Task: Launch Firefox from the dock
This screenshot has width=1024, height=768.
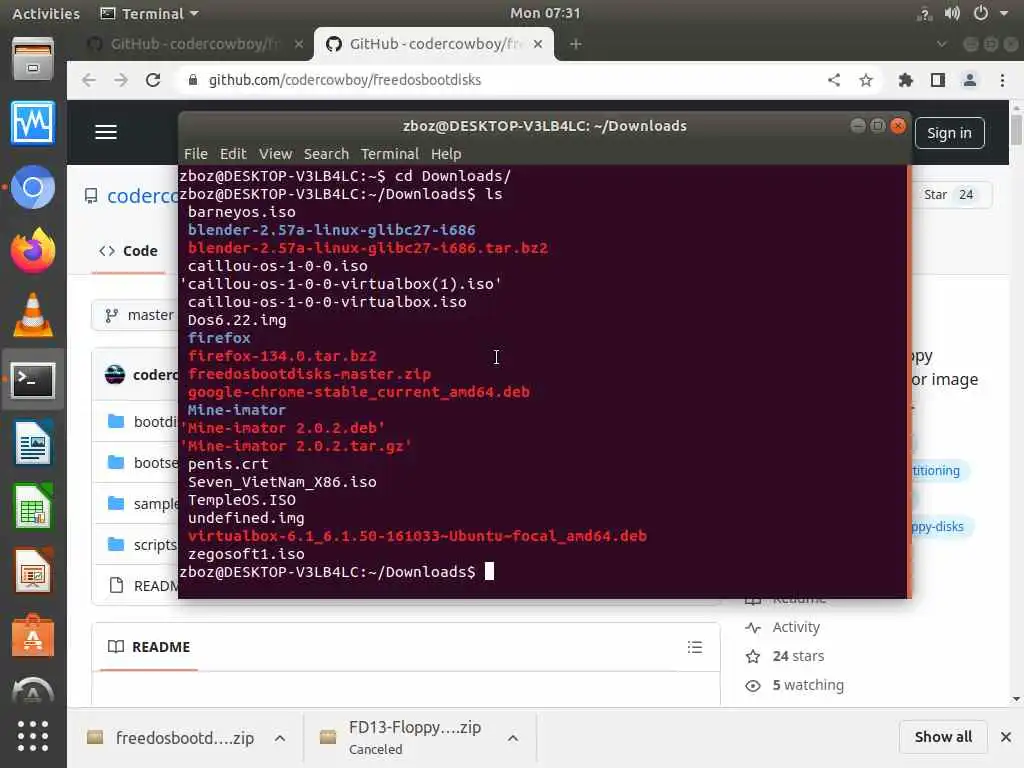Action: click(x=33, y=251)
